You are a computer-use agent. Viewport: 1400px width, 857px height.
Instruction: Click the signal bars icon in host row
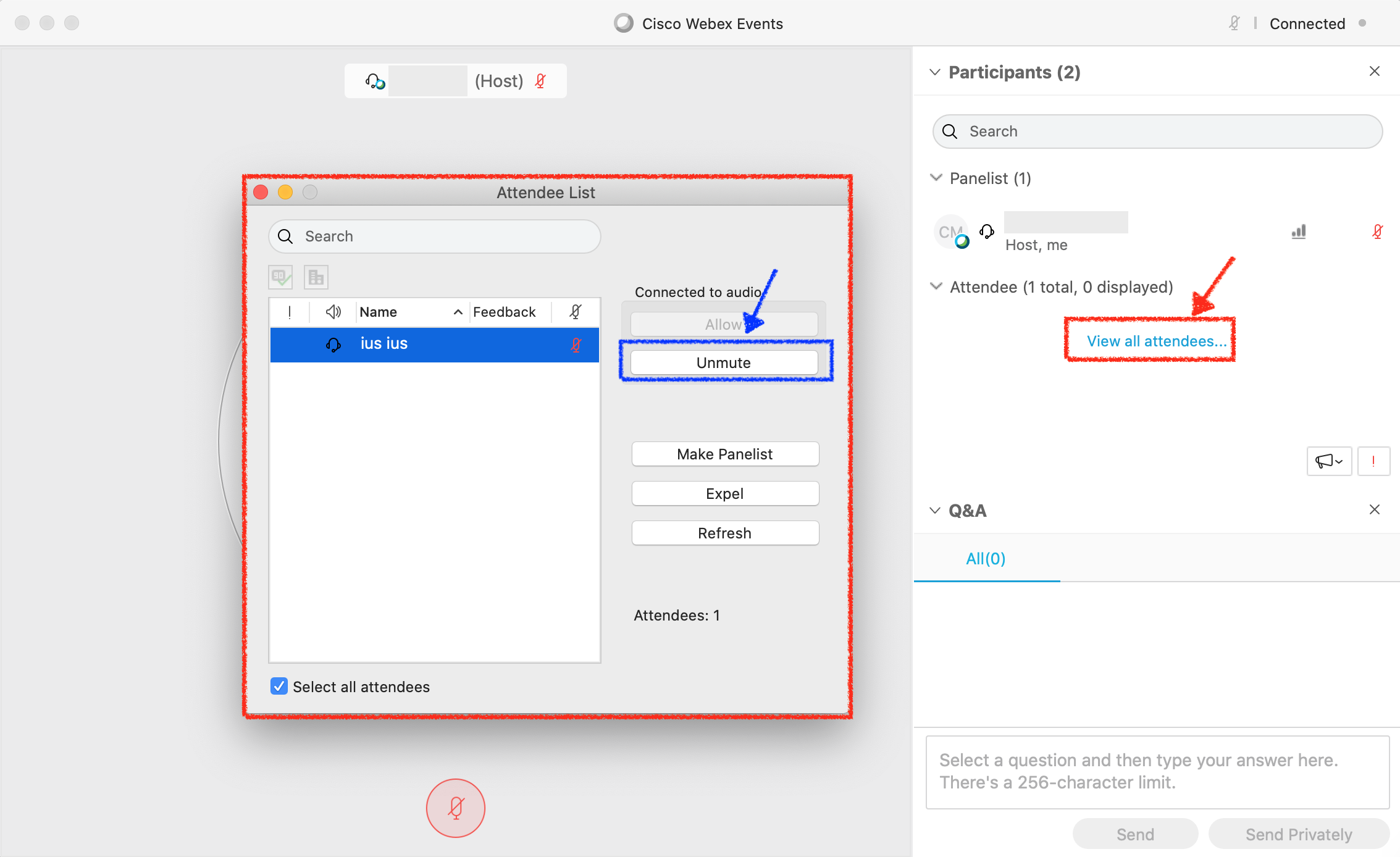[1299, 232]
